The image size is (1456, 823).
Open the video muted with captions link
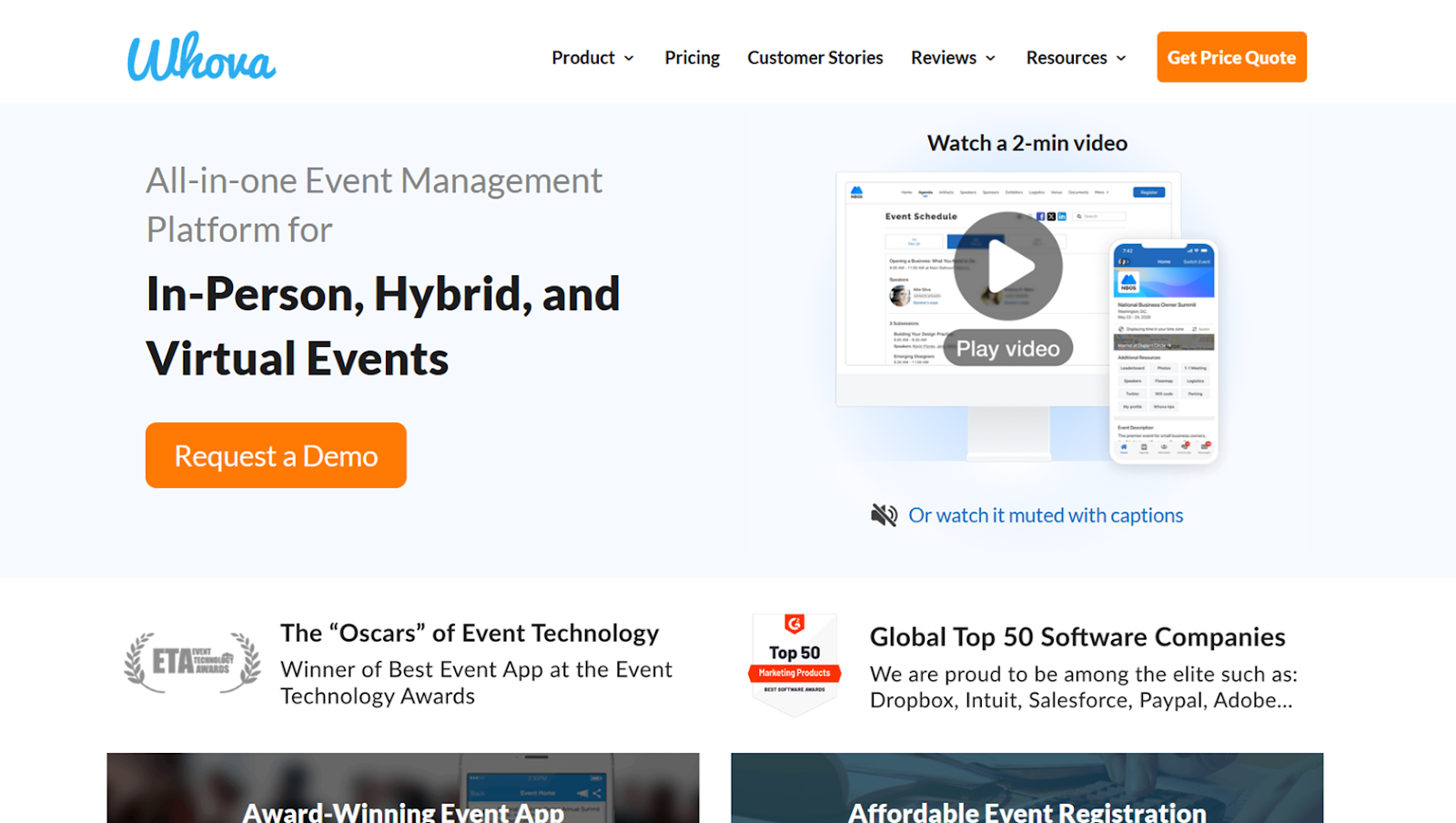click(1046, 514)
